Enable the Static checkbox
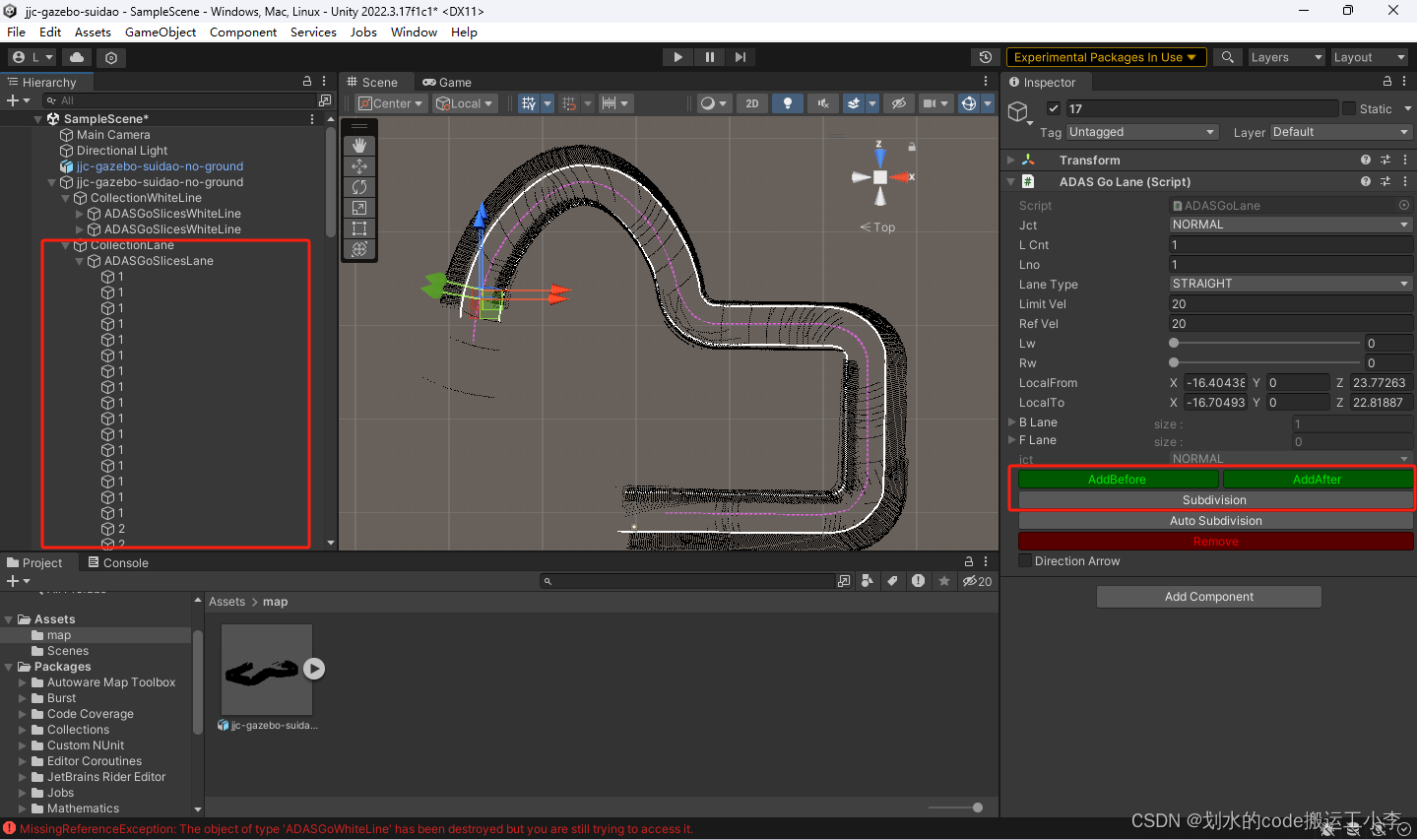This screenshot has height=840, width=1417. coord(1349,108)
